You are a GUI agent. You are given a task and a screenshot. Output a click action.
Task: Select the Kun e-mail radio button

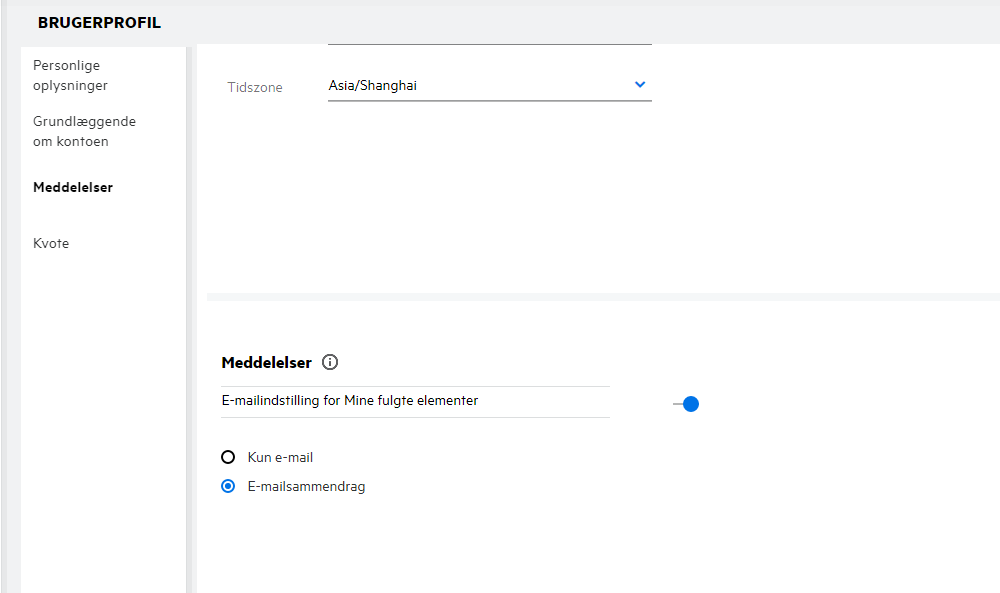[228, 457]
